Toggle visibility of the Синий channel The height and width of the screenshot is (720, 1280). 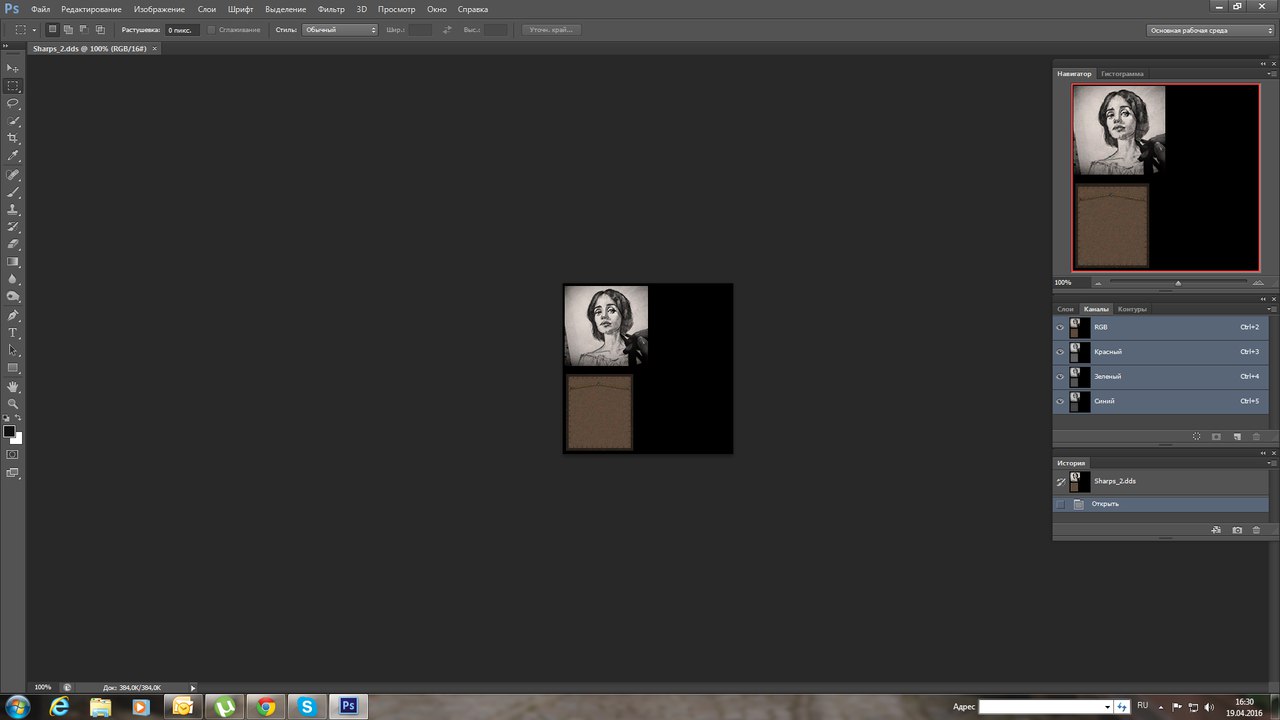pyautogui.click(x=1060, y=401)
